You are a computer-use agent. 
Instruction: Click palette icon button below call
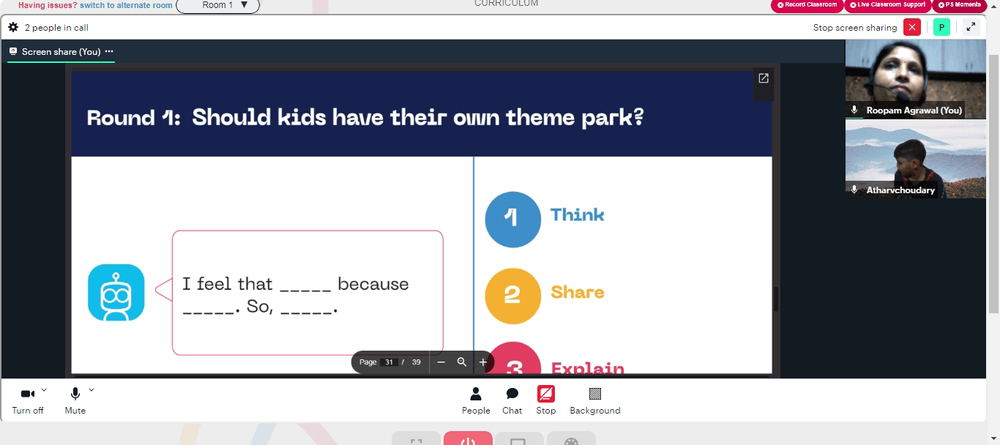(571, 439)
